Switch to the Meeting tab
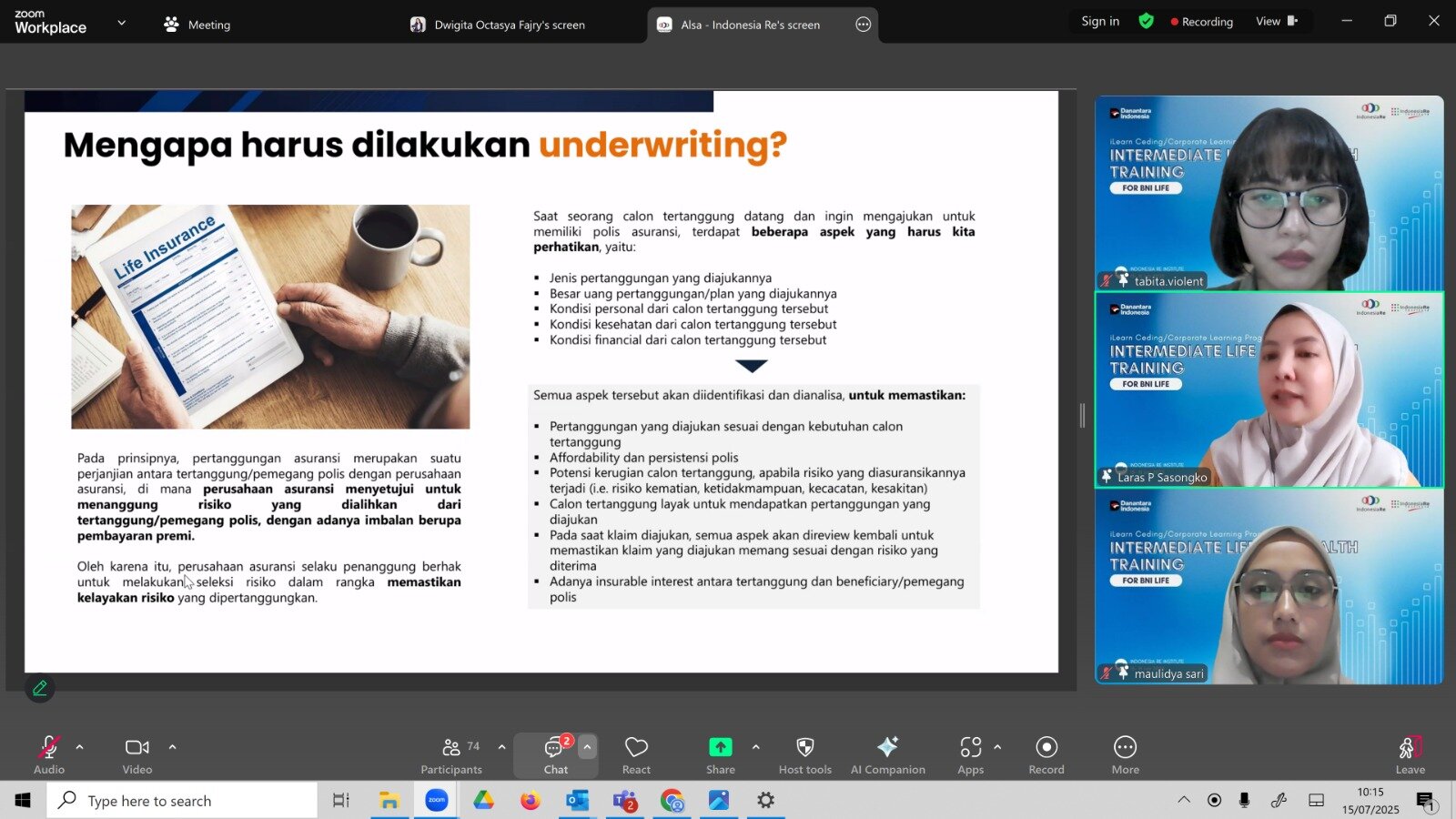Image resolution: width=1456 pixels, height=819 pixels. point(197,25)
